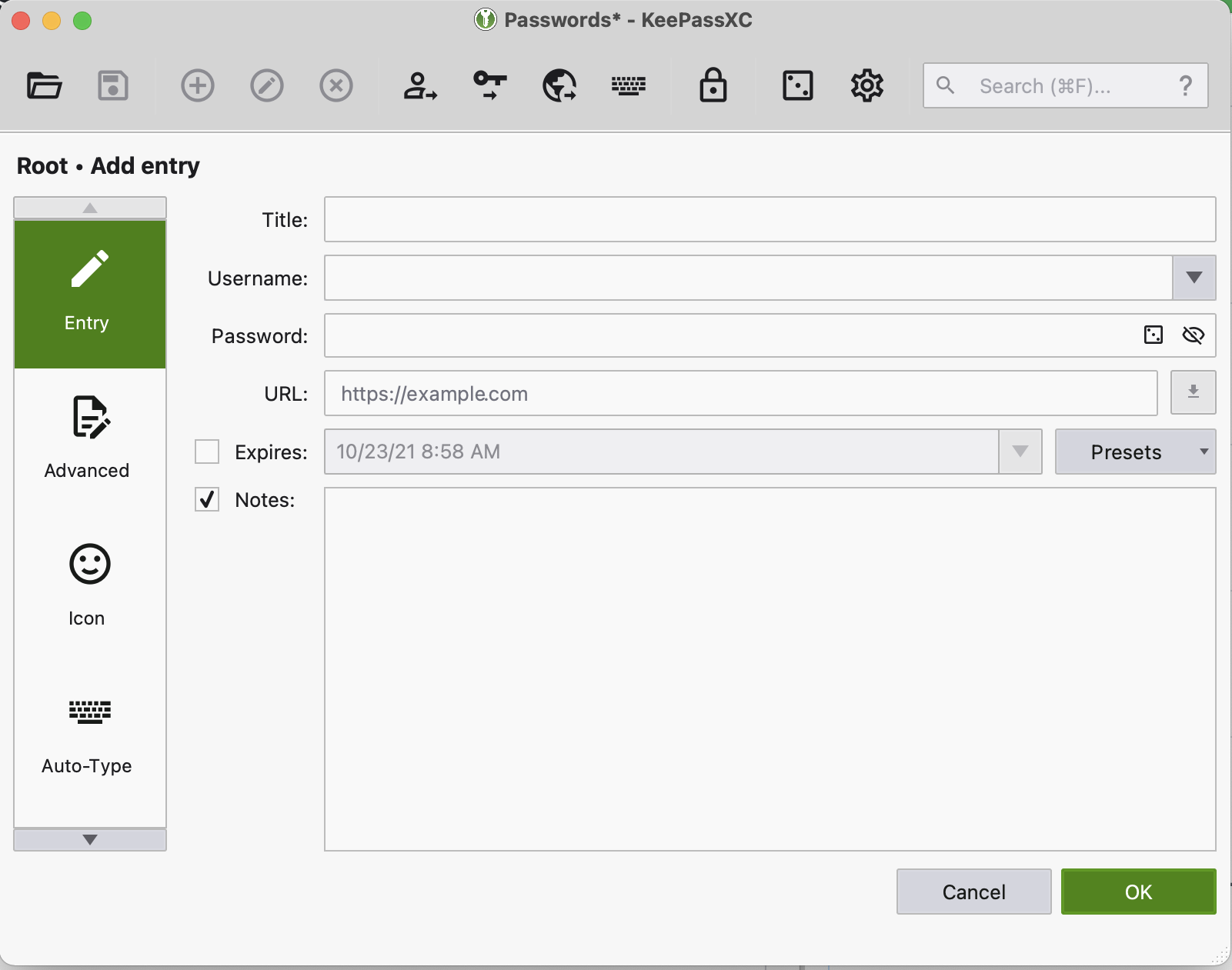Click into the Username field
This screenshot has width=1232, height=970.
tap(749, 278)
